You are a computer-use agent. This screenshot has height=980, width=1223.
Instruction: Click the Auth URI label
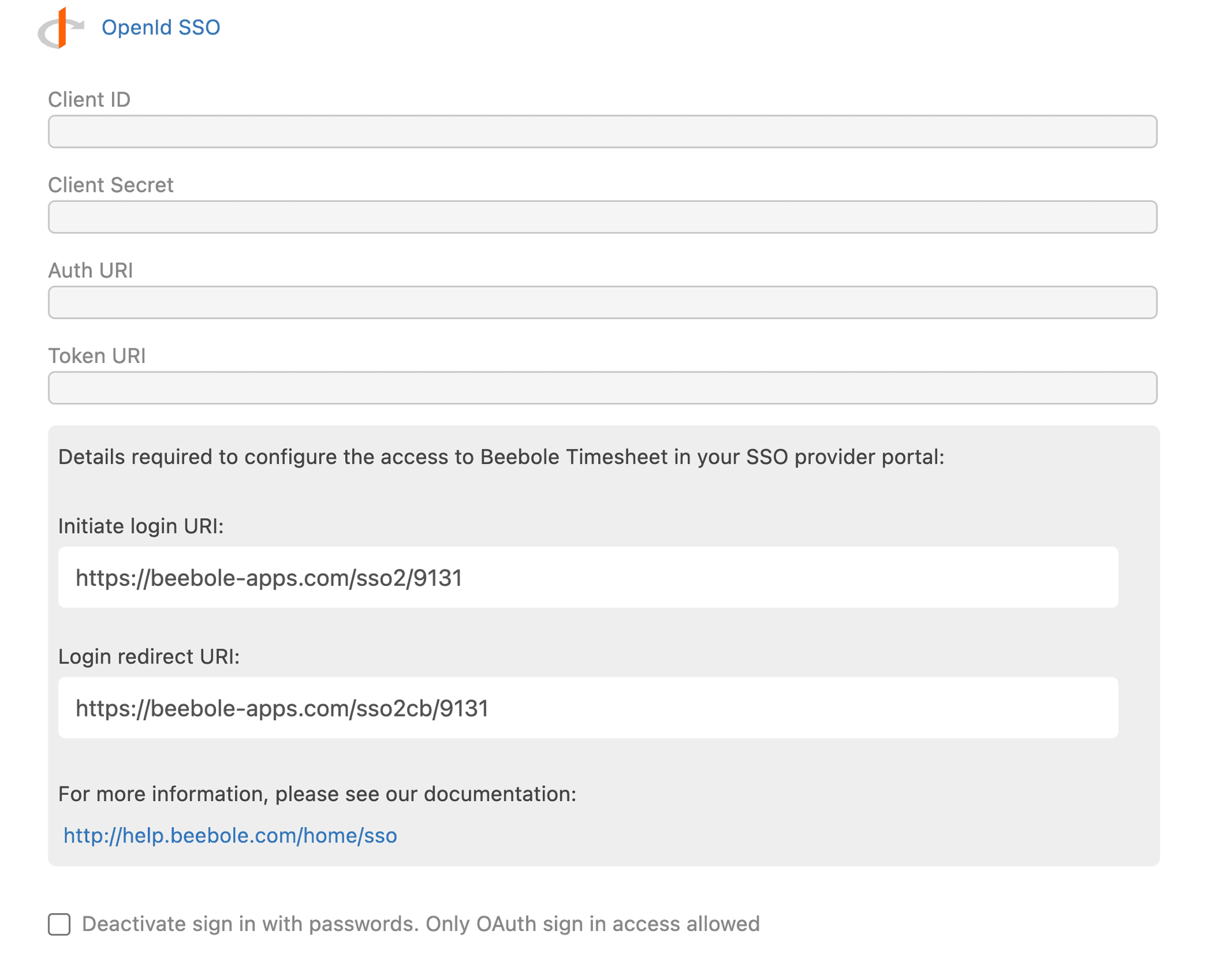pos(90,270)
